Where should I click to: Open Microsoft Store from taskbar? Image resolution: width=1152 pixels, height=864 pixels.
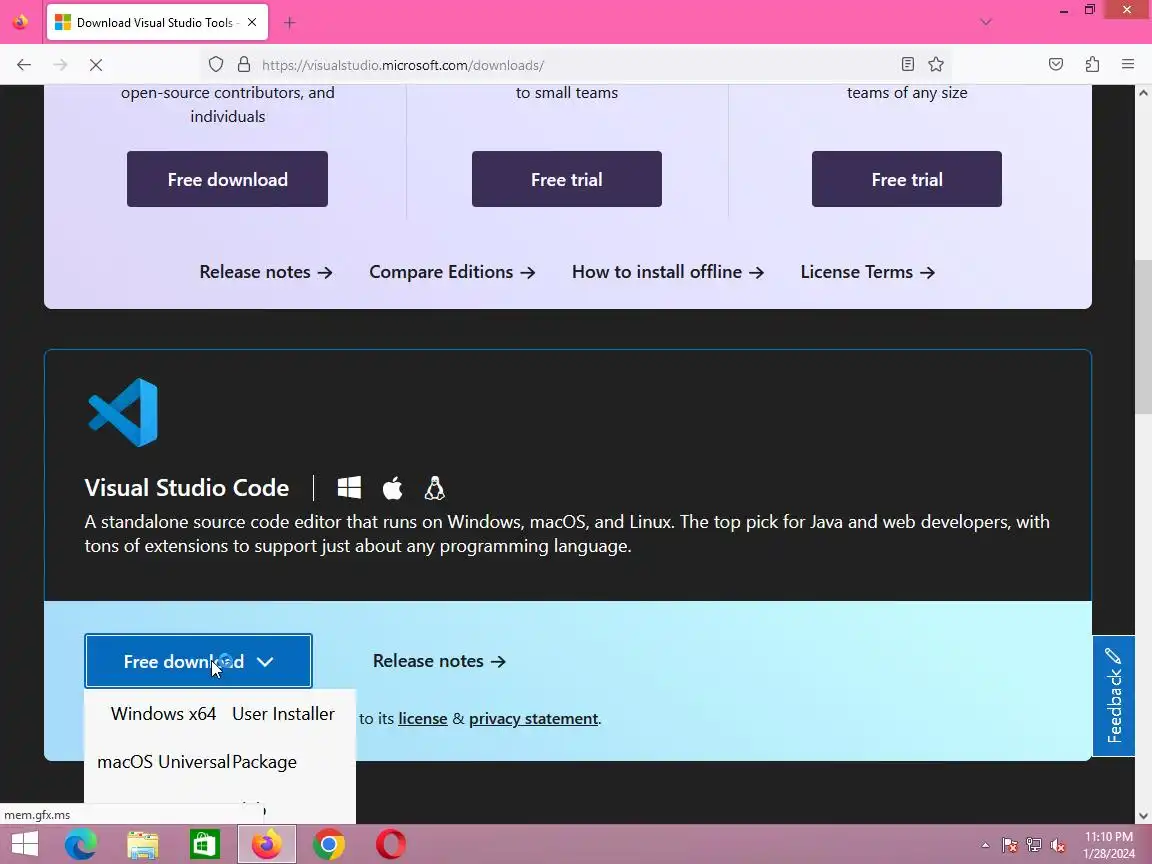click(x=204, y=844)
